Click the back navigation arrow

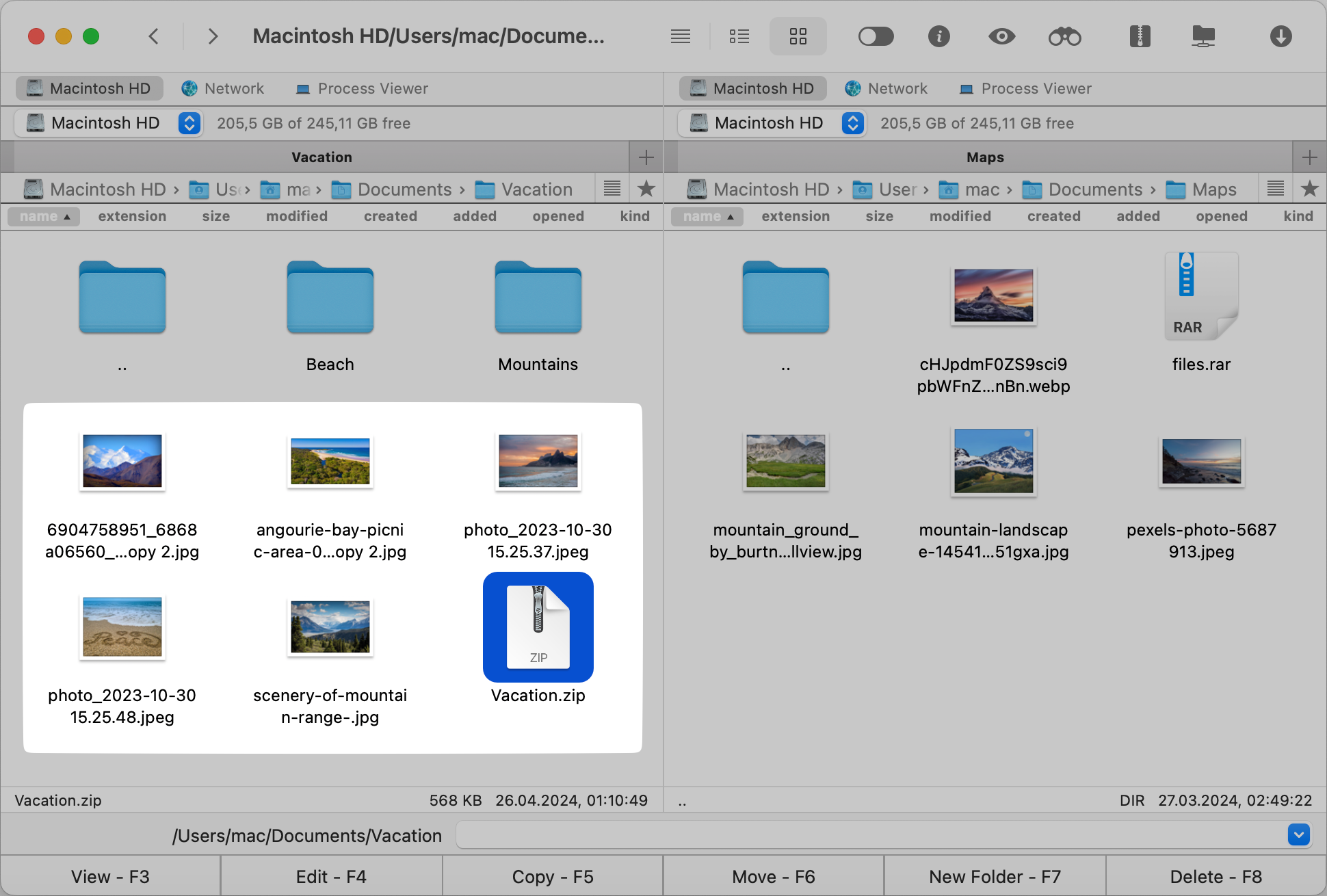154,36
